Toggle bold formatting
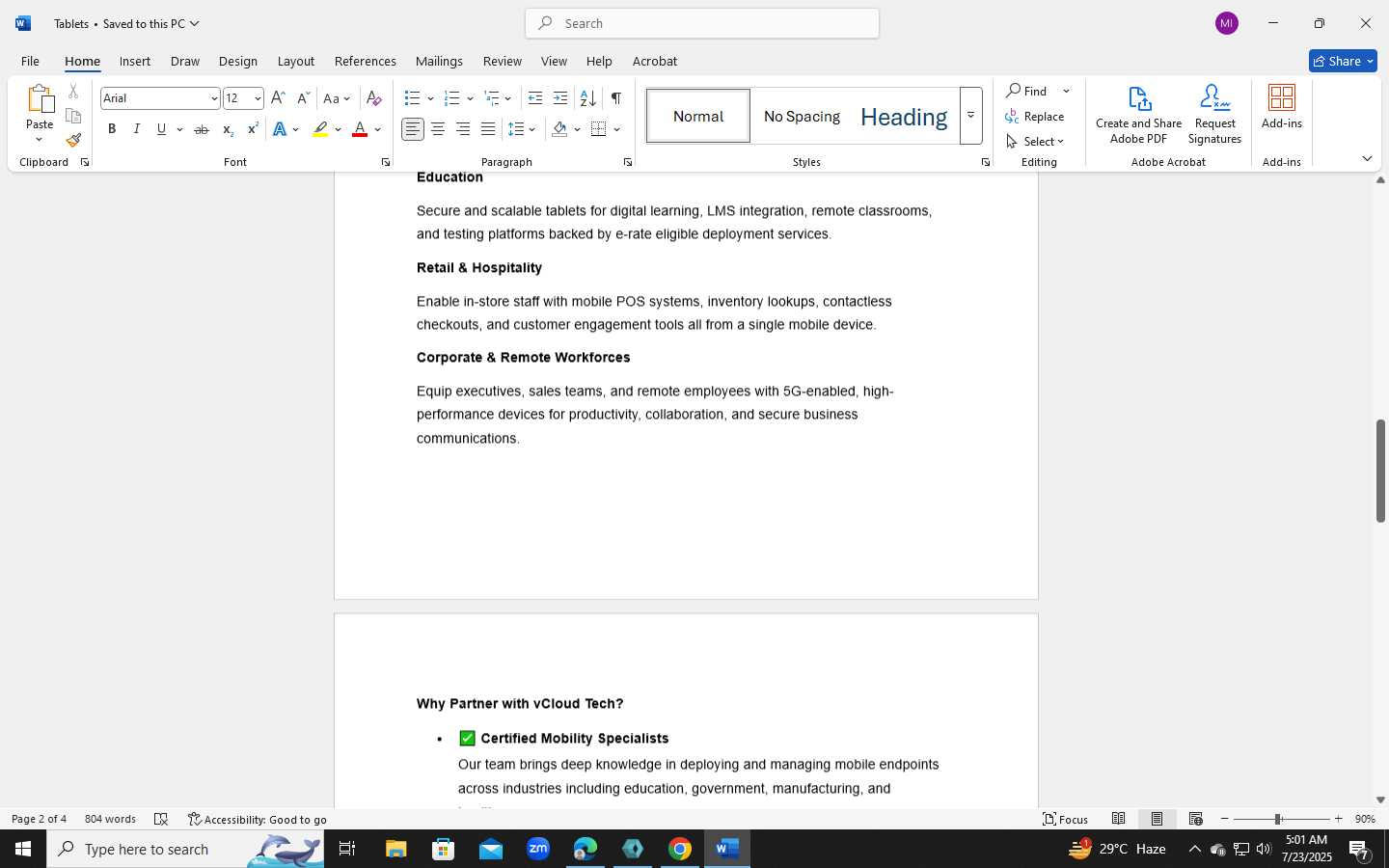 pos(112,129)
